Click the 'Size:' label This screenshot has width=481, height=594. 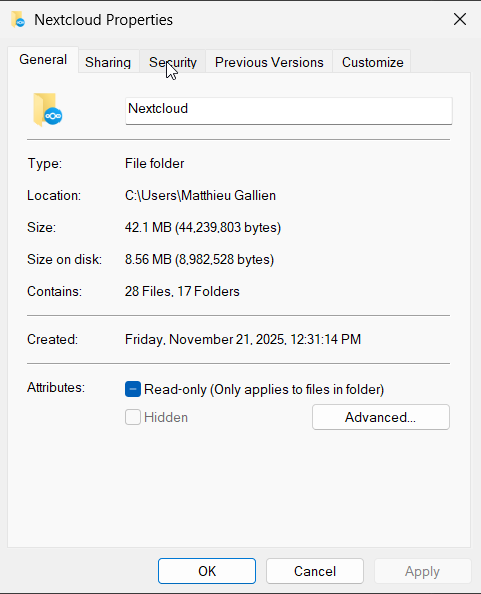point(41,227)
